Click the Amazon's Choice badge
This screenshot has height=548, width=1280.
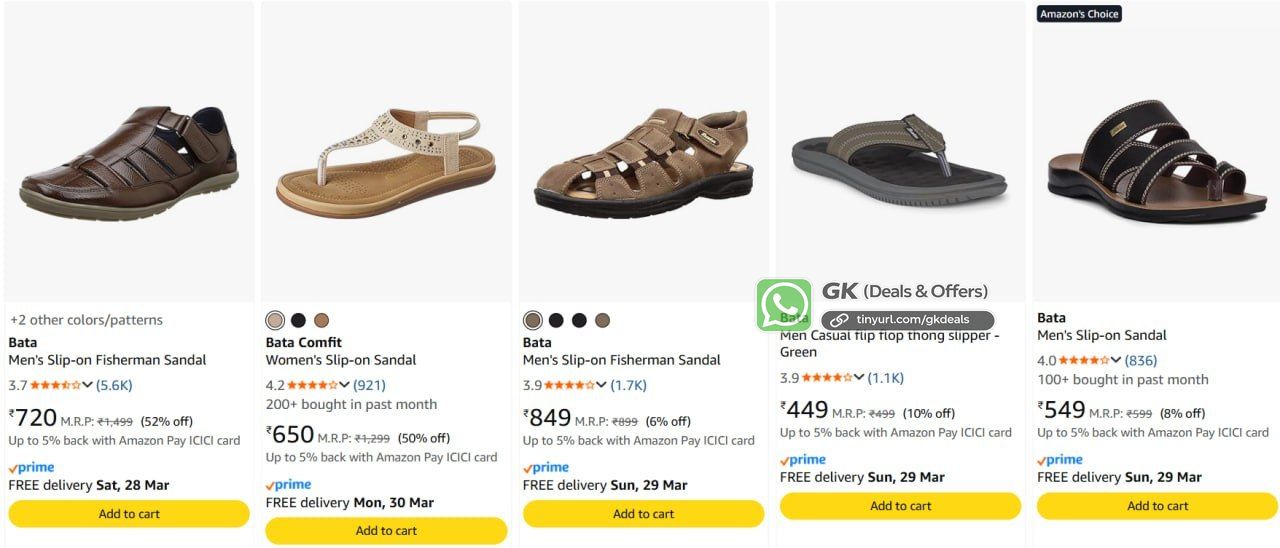coord(1079,14)
